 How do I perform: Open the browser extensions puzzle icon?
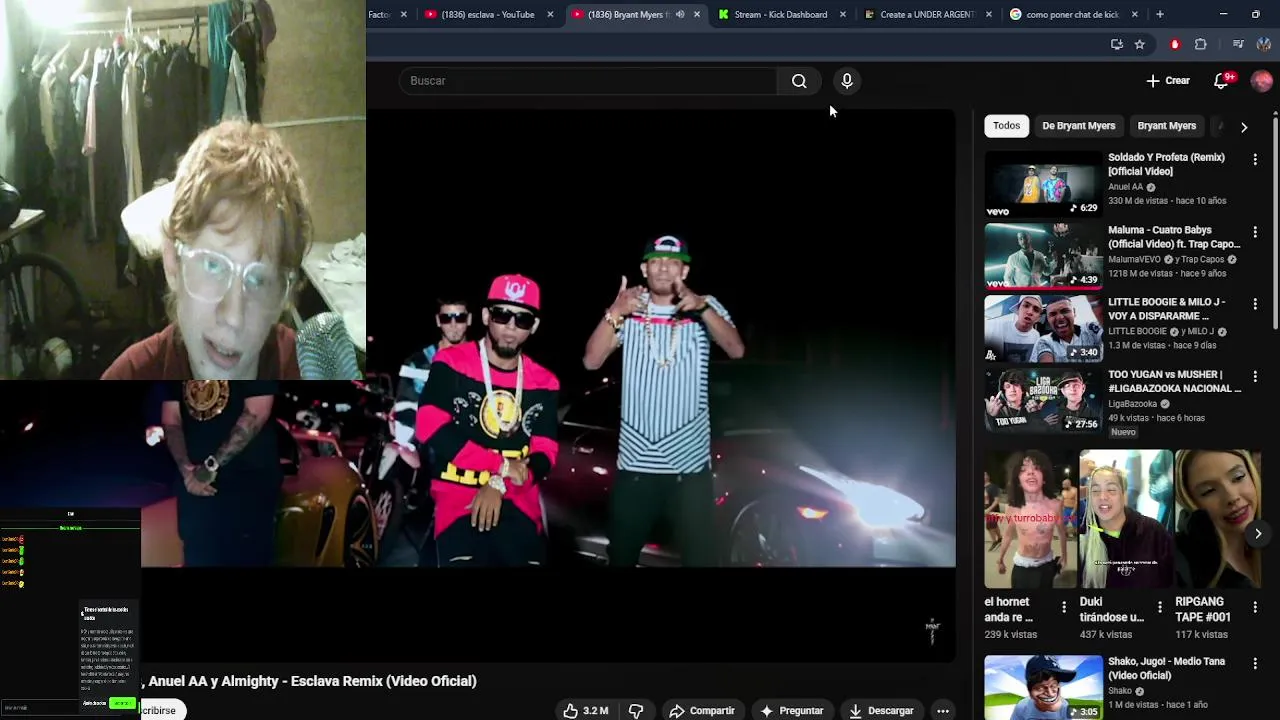tap(1200, 44)
